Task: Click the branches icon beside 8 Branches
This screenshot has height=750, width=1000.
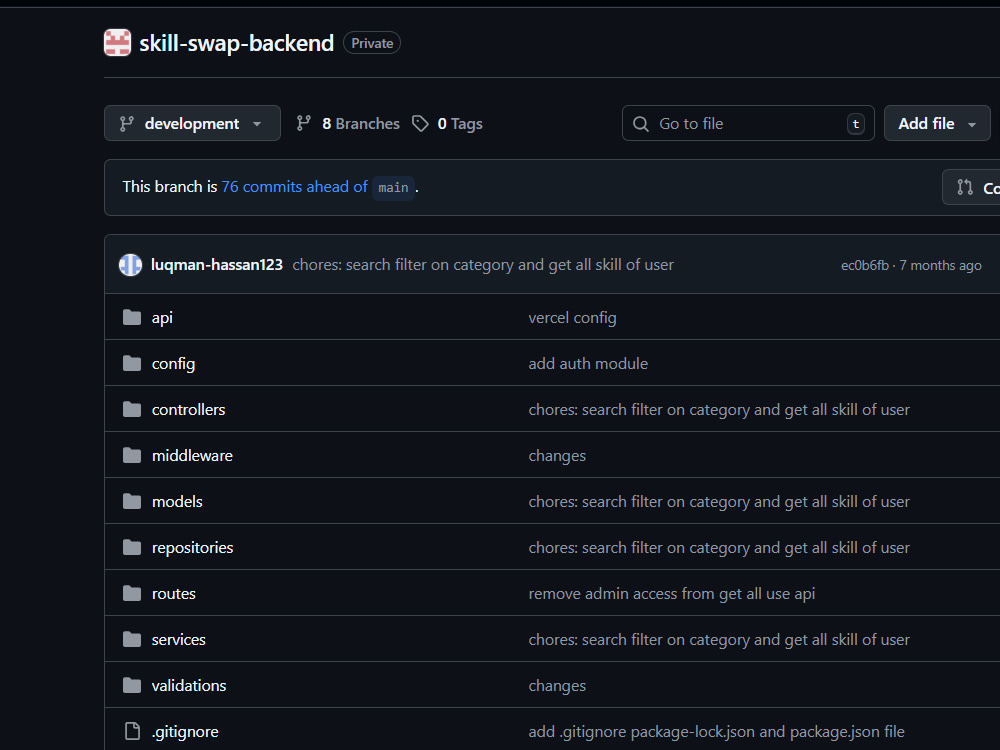Action: 304,123
